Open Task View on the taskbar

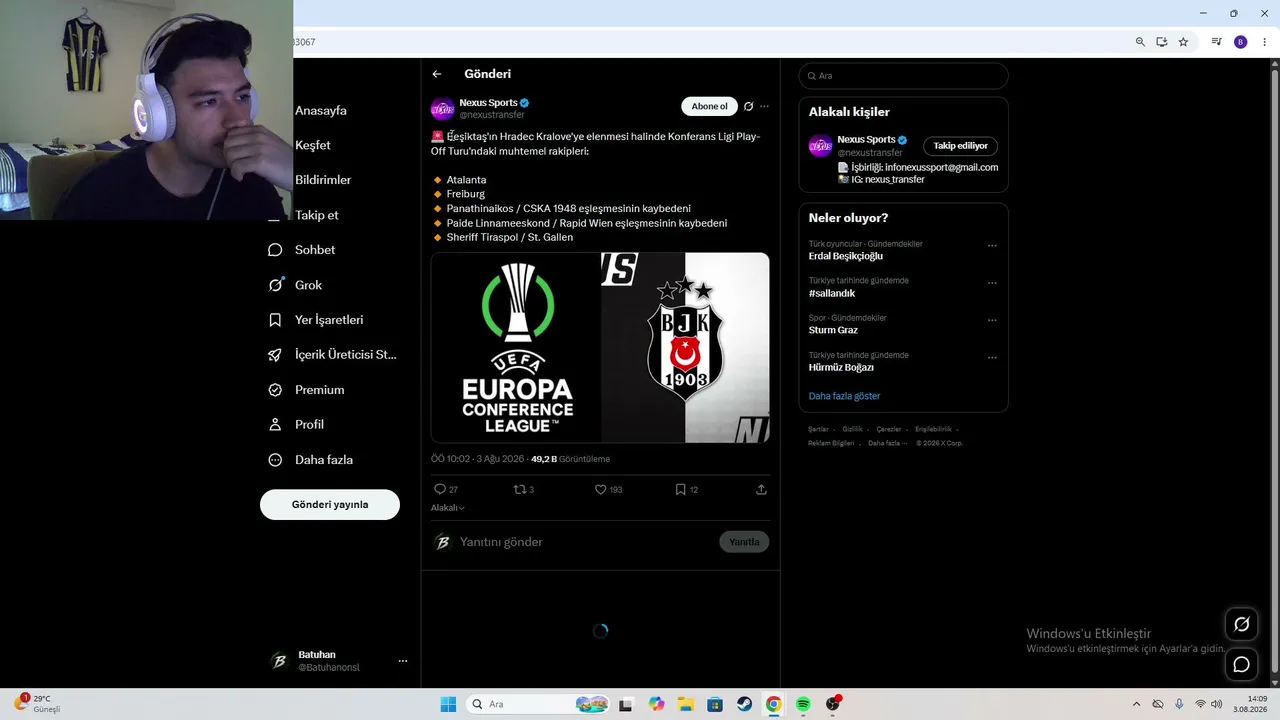click(x=626, y=704)
